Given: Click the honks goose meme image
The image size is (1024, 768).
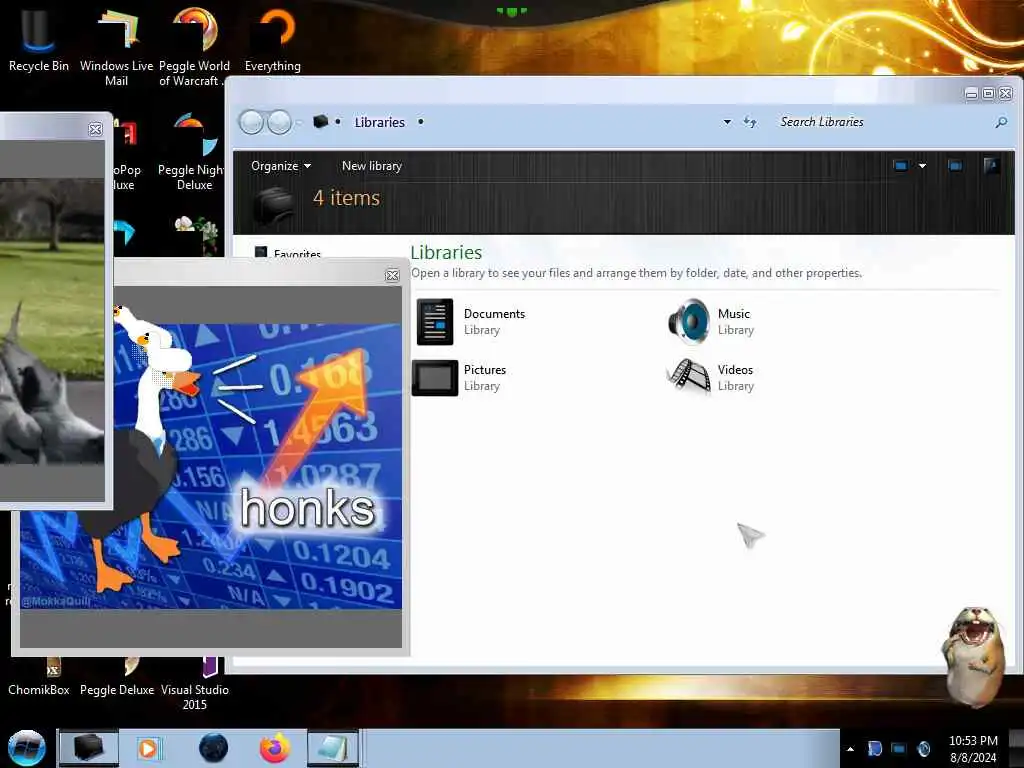Looking at the screenshot, I should point(211,466).
